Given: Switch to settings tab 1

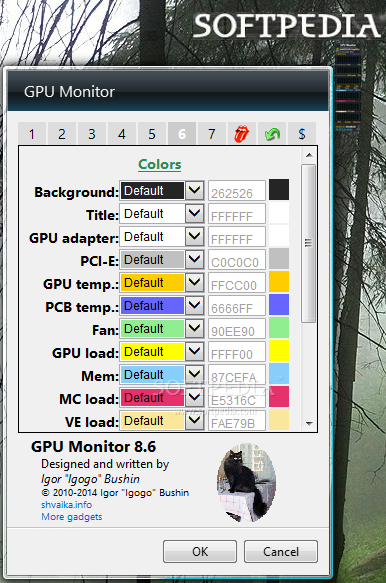Looking at the screenshot, I should 32,133.
